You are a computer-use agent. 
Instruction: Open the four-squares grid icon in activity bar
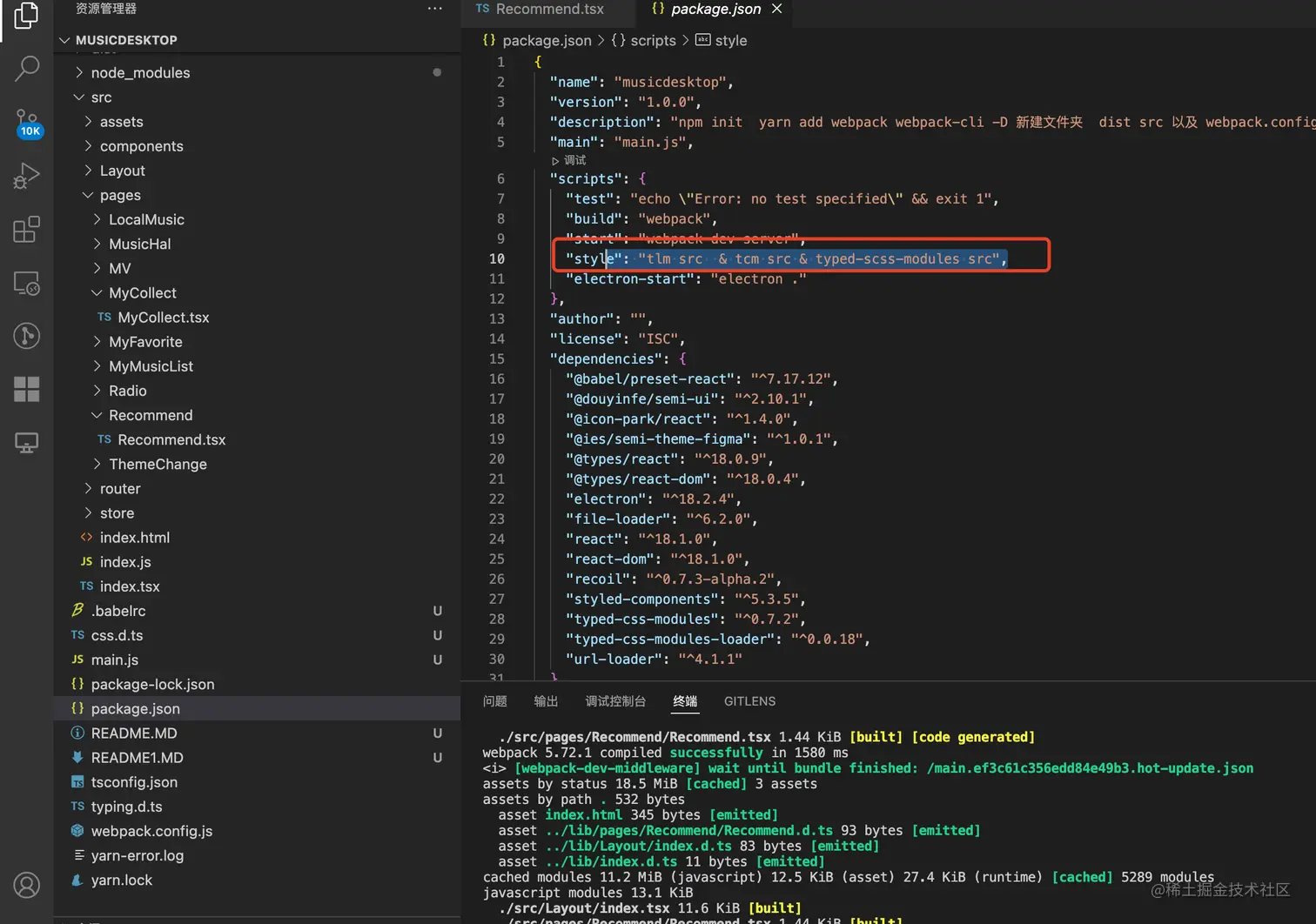tap(27, 389)
